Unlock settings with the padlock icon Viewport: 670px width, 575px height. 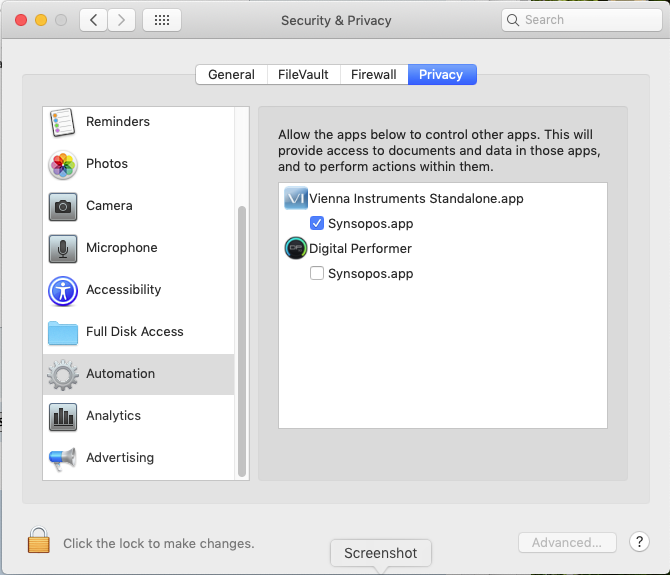tap(38, 540)
